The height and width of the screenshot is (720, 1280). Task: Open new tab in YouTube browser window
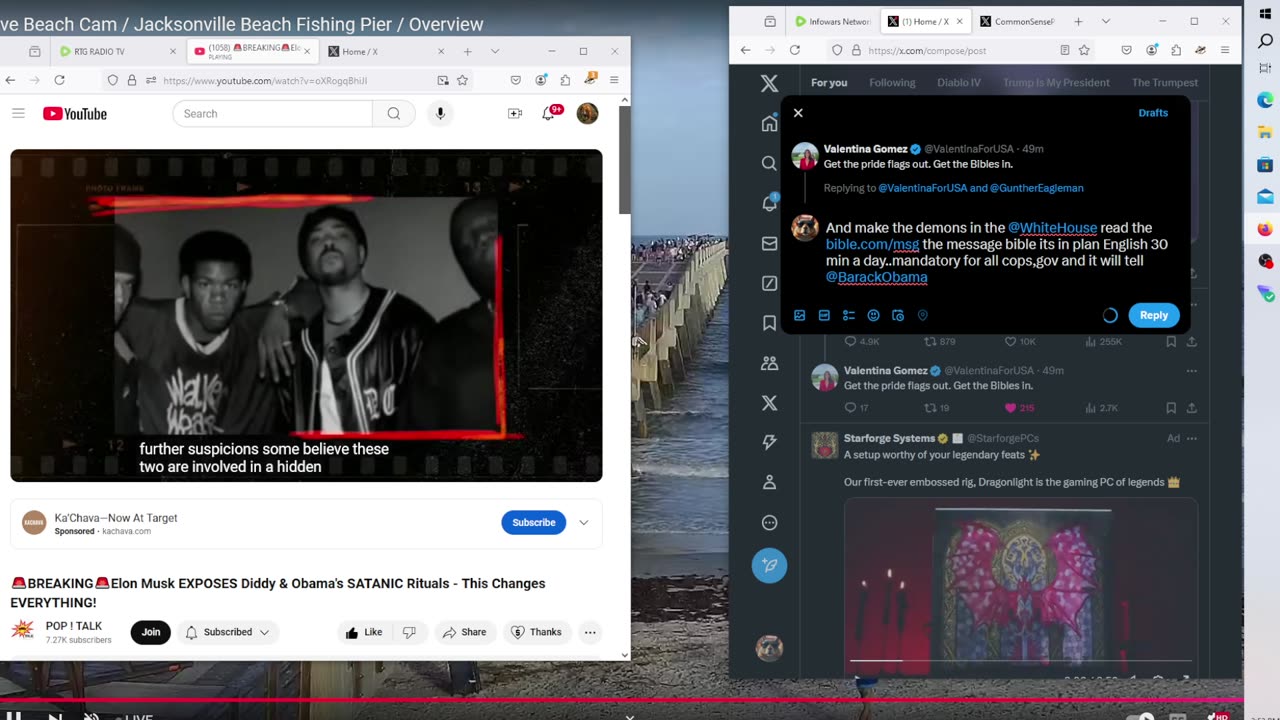pyautogui.click(x=467, y=51)
